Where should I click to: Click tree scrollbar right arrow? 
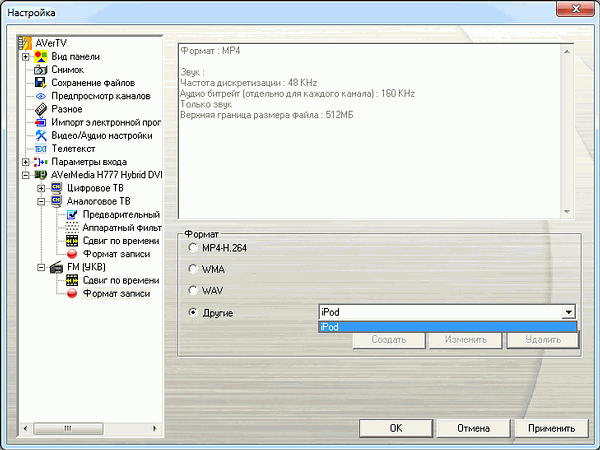pos(155,428)
